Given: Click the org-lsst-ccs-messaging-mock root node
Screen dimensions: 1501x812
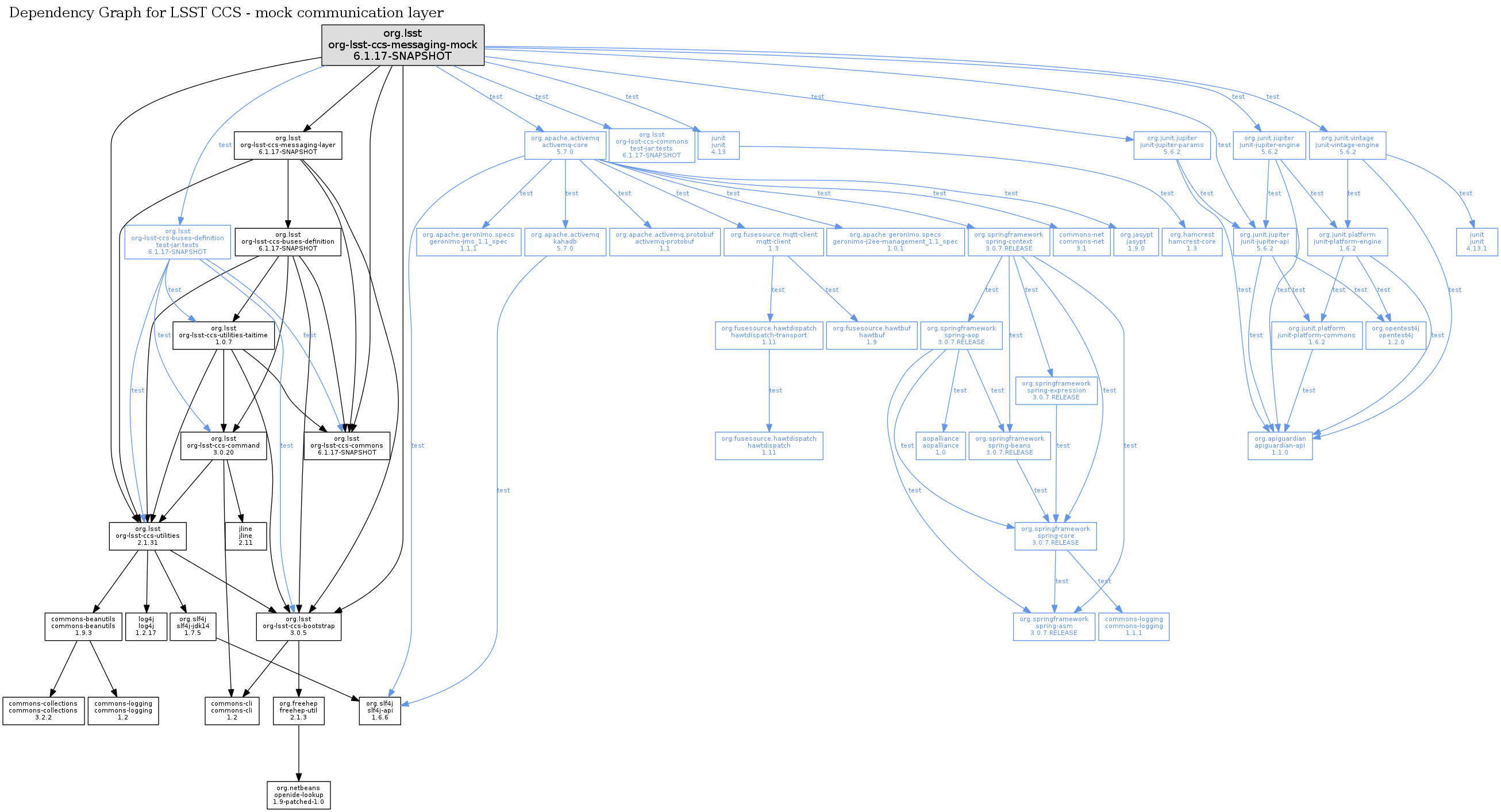Looking at the screenshot, I should [x=403, y=45].
